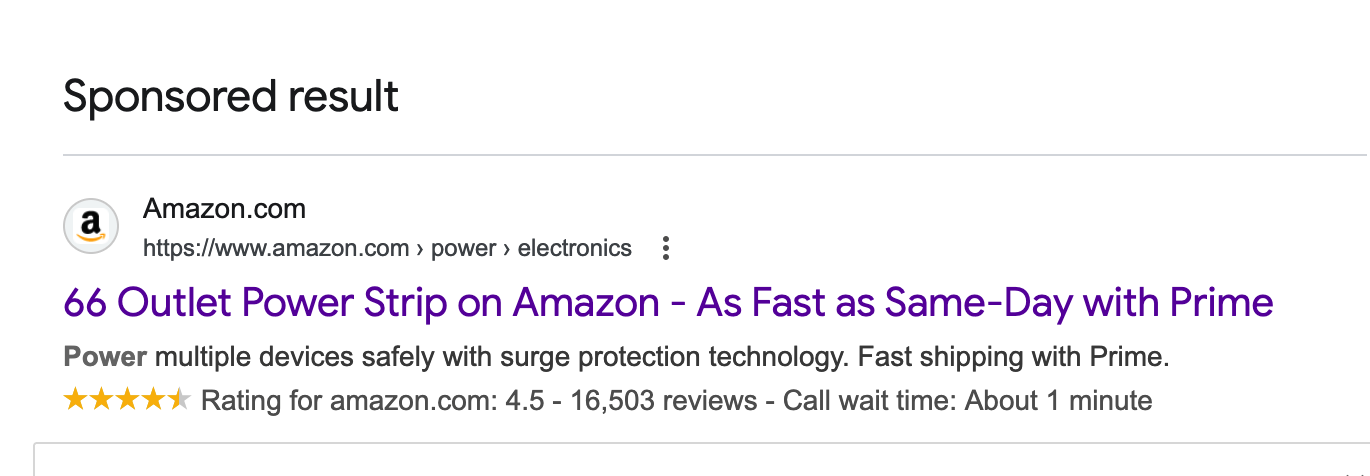This screenshot has height=476, width=1370.
Task: Click the 'Sponsored result' heading
Action: coord(231,96)
